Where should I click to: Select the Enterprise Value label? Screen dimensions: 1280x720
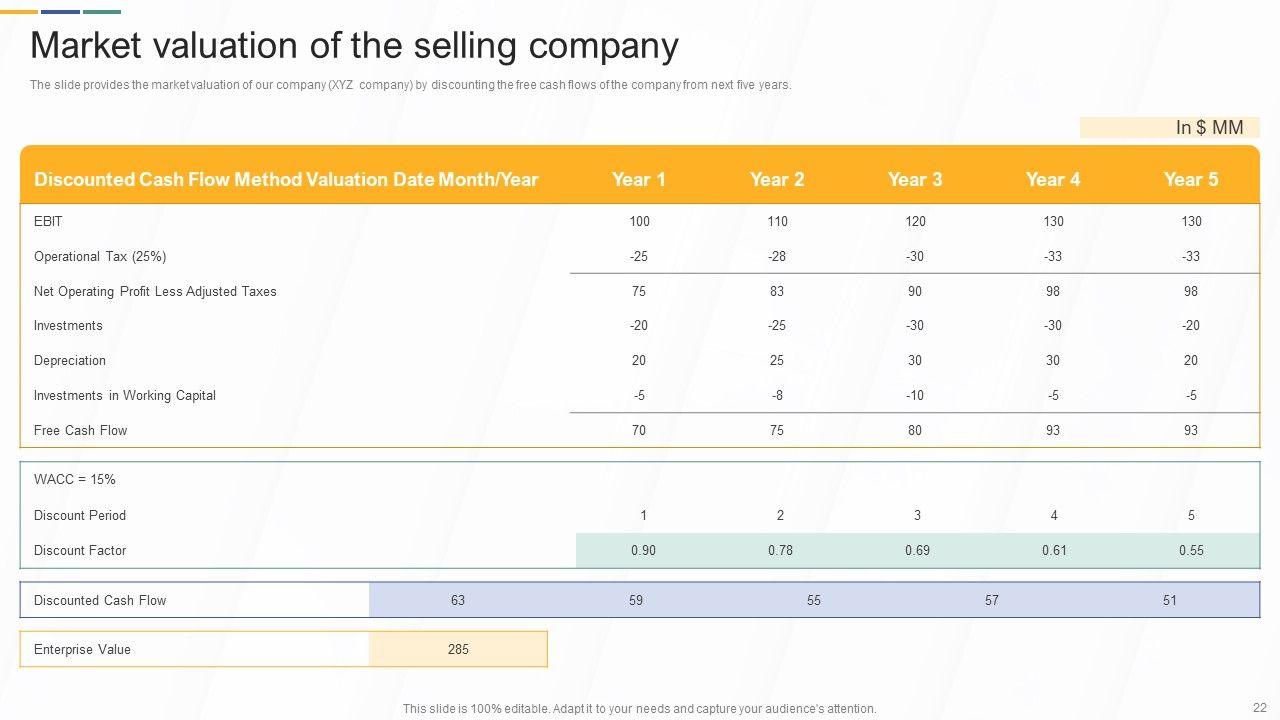pyautogui.click(x=82, y=649)
